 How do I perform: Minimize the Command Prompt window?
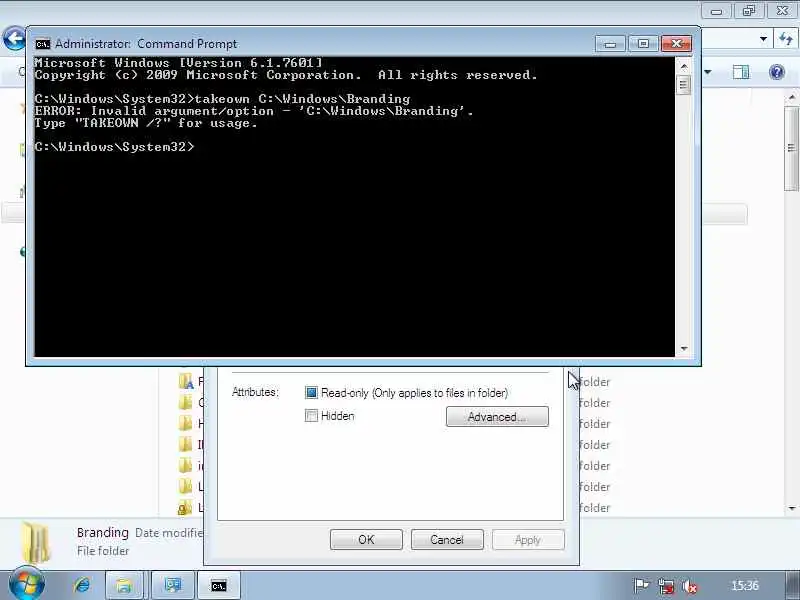610,44
